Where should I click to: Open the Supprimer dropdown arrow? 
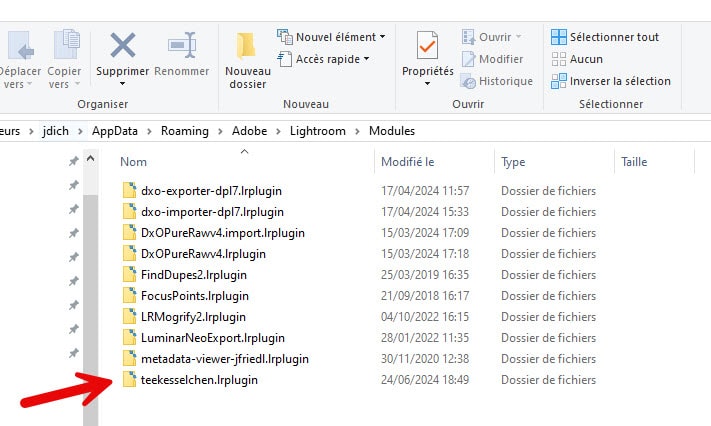pyautogui.click(x=122, y=84)
